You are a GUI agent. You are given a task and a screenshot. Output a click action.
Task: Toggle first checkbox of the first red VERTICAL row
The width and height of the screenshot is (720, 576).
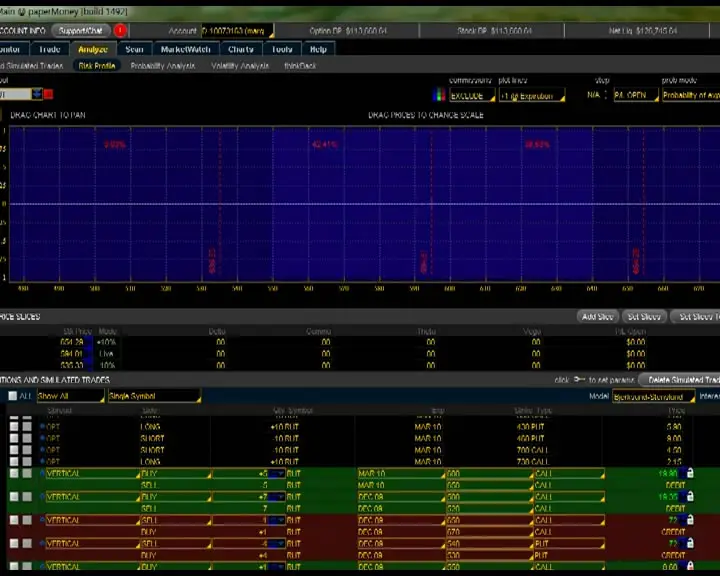pos(14,520)
